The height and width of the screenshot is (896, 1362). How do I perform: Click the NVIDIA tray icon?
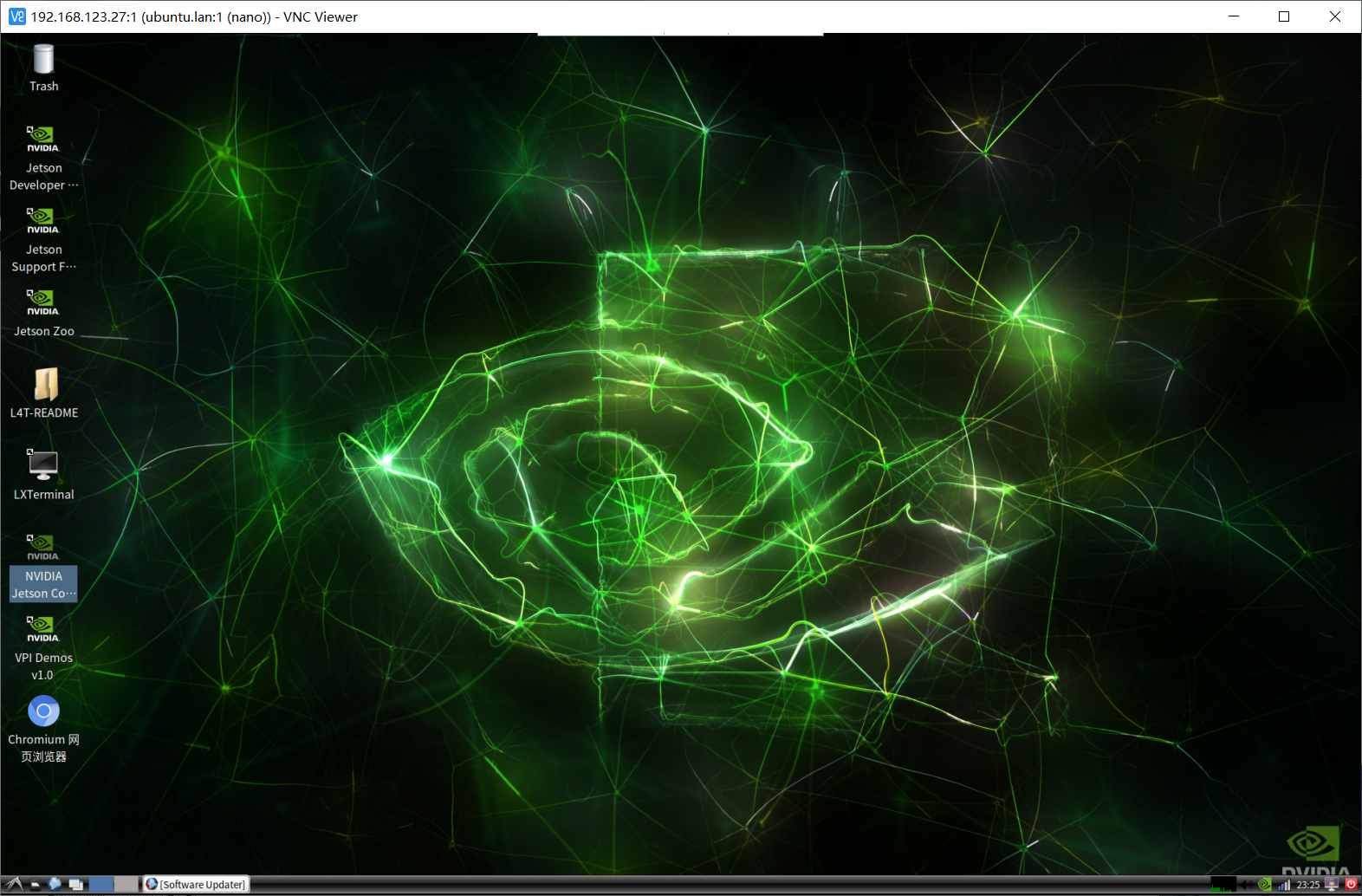[1265, 884]
